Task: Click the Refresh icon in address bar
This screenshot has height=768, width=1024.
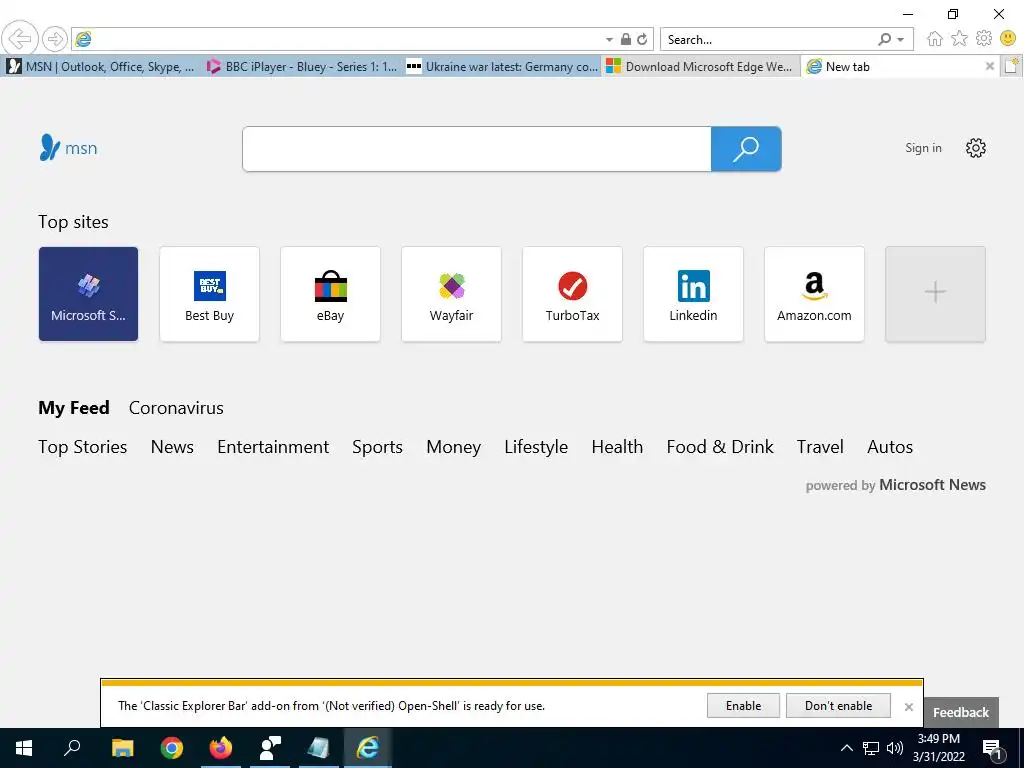Action: coord(643,39)
